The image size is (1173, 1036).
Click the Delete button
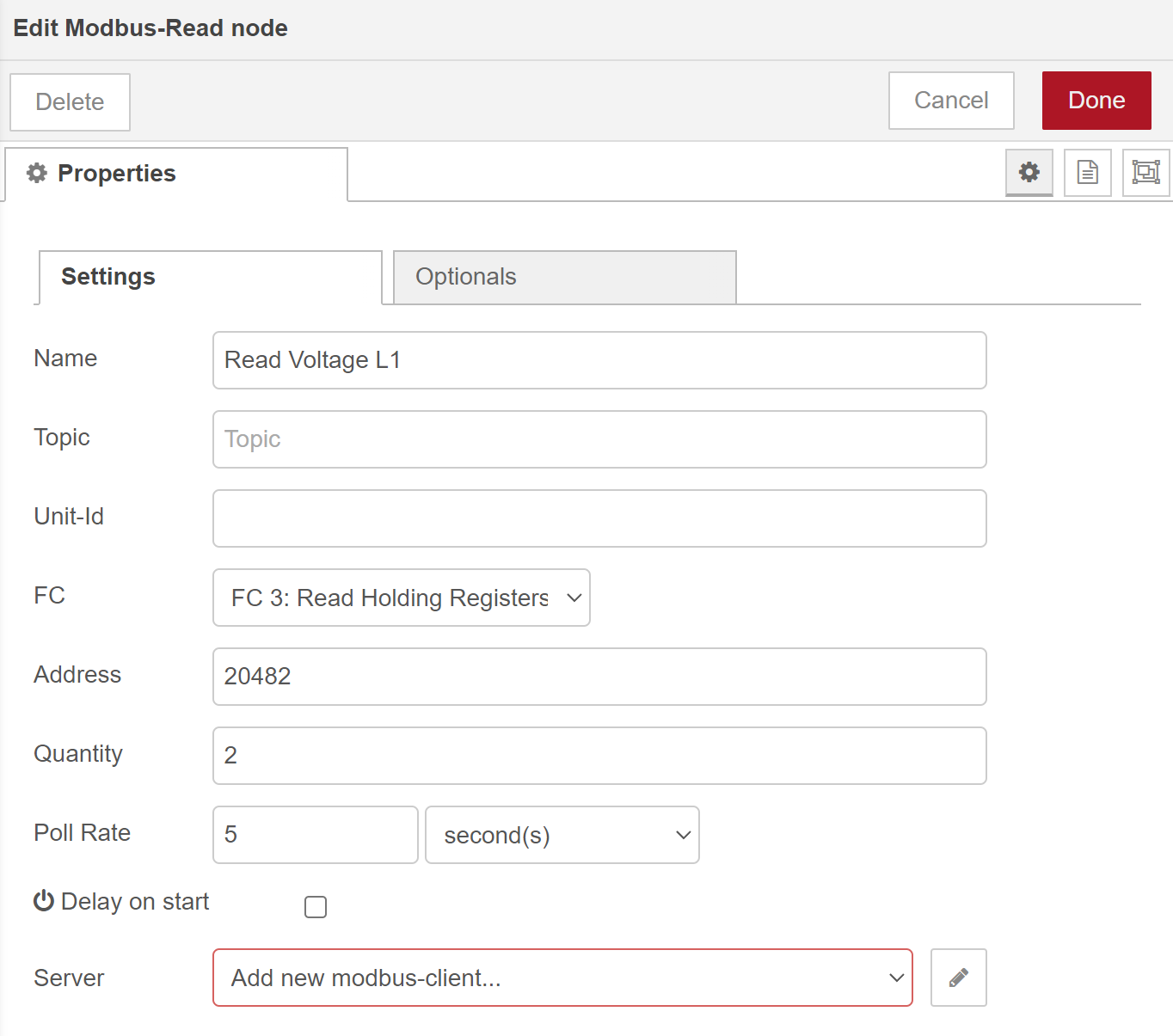pyautogui.click(x=70, y=102)
